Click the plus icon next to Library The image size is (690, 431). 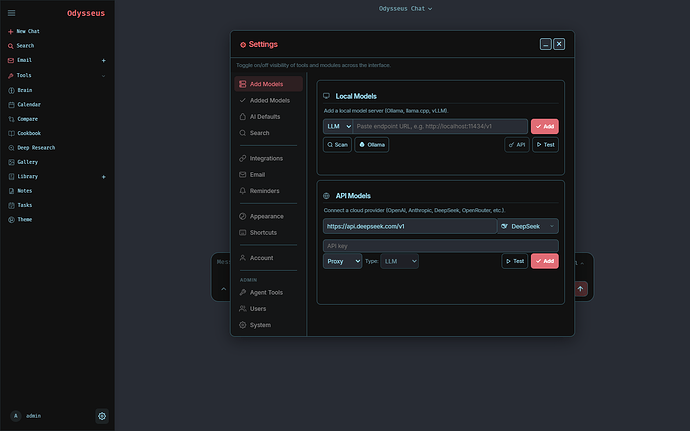pos(103,177)
